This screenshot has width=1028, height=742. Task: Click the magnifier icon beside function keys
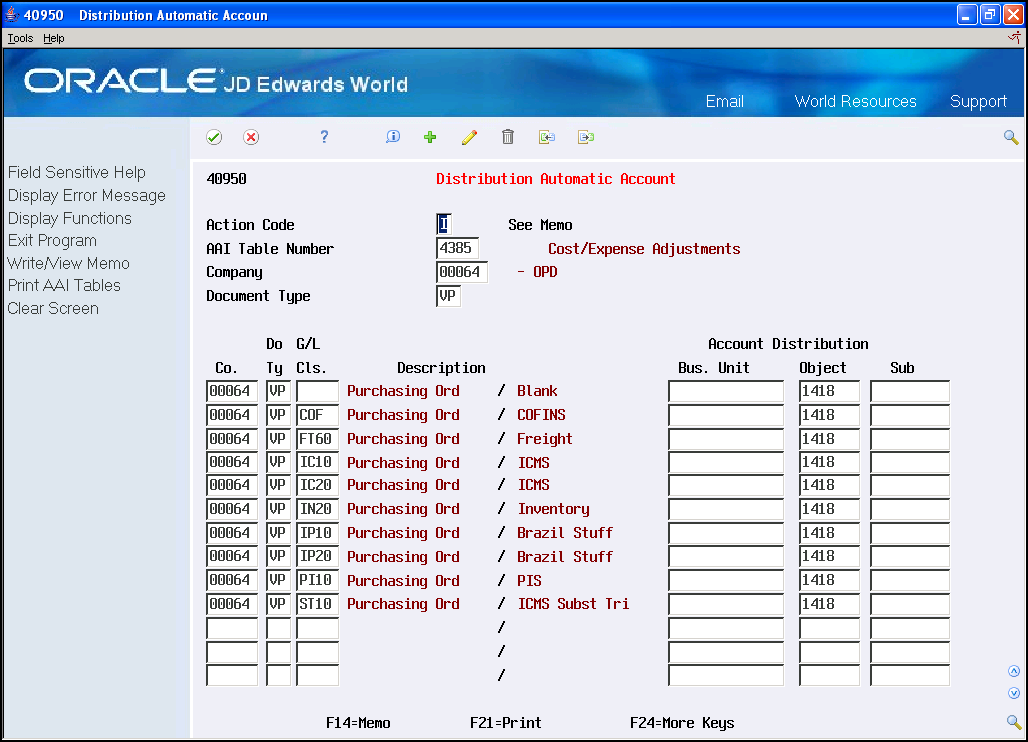[1014, 722]
